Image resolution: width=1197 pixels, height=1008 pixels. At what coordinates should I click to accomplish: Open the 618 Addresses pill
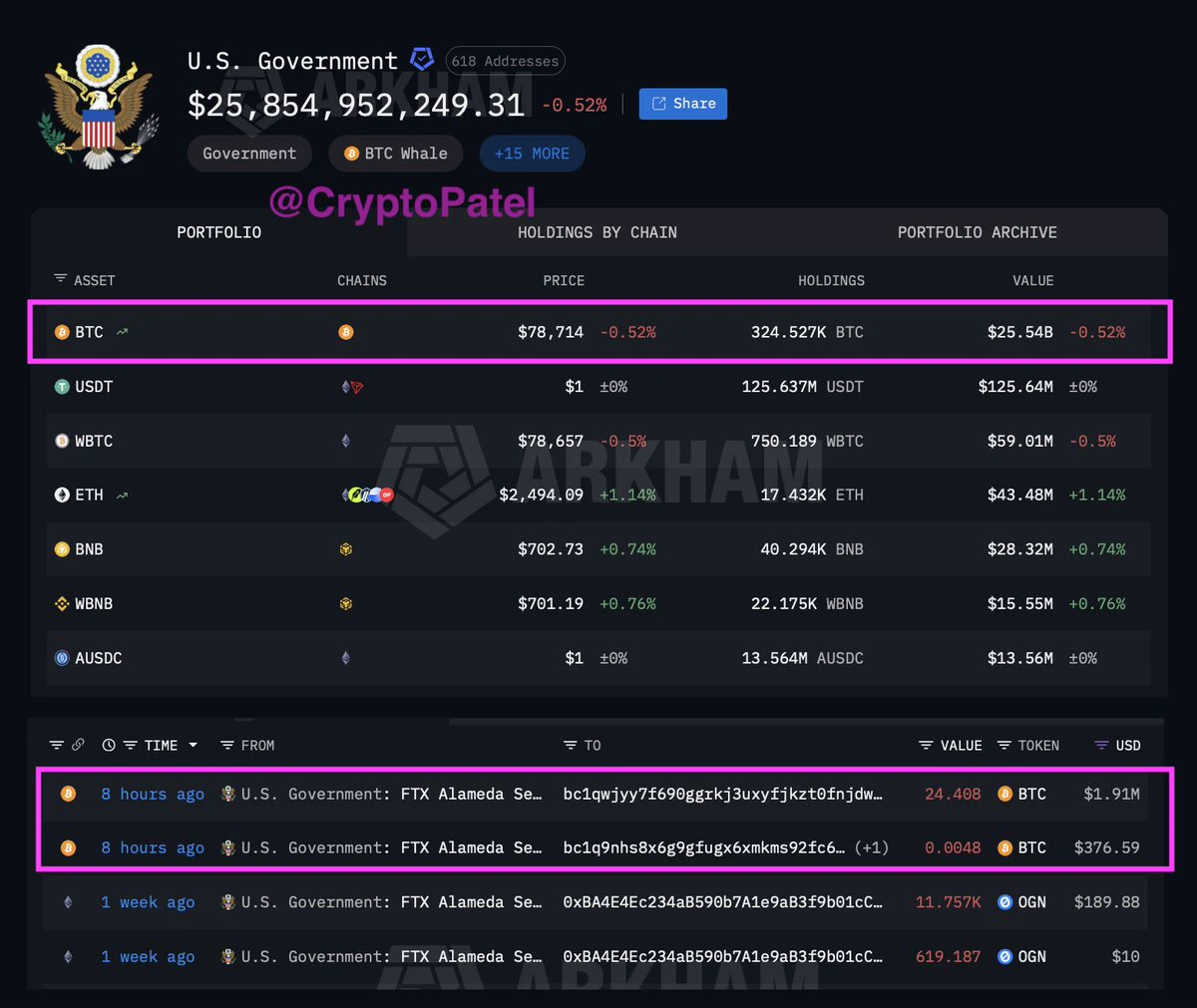[505, 61]
